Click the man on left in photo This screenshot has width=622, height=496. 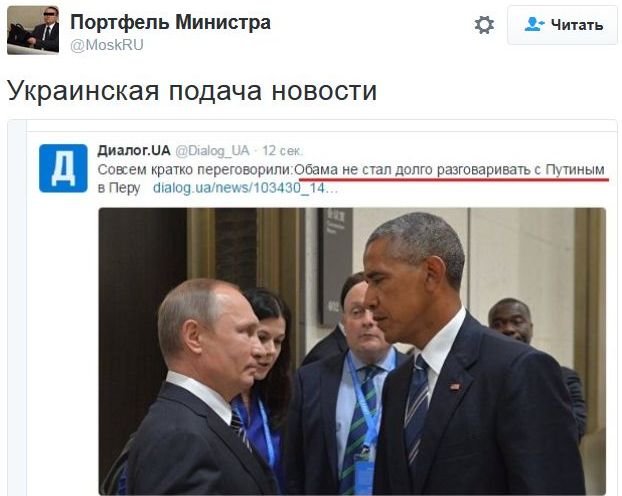click(198, 389)
